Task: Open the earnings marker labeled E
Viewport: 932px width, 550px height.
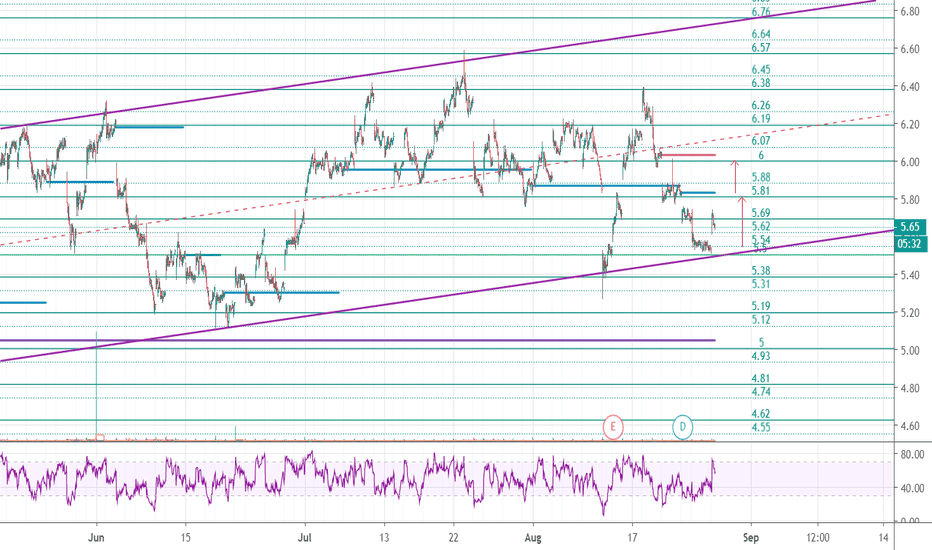Action: click(613, 427)
